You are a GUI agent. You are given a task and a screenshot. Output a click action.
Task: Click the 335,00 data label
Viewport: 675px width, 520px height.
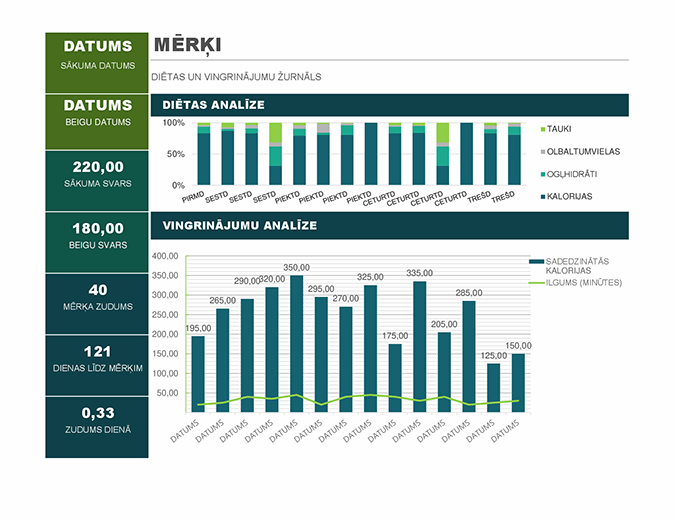pyautogui.click(x=420, y=272)
